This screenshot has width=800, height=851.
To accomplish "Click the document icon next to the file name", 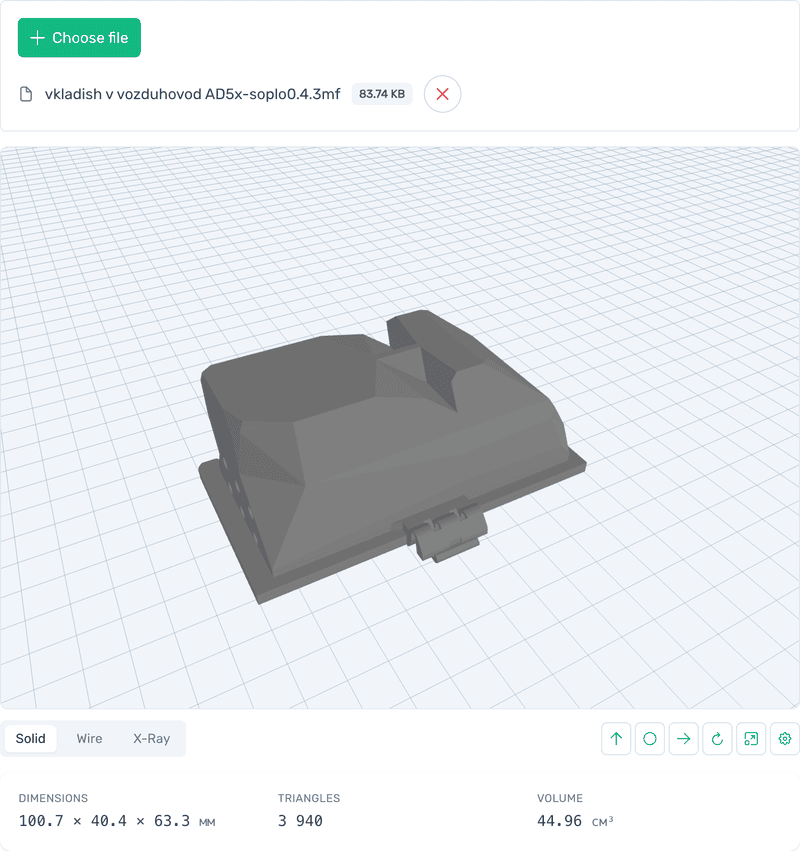I will point(26,94).
